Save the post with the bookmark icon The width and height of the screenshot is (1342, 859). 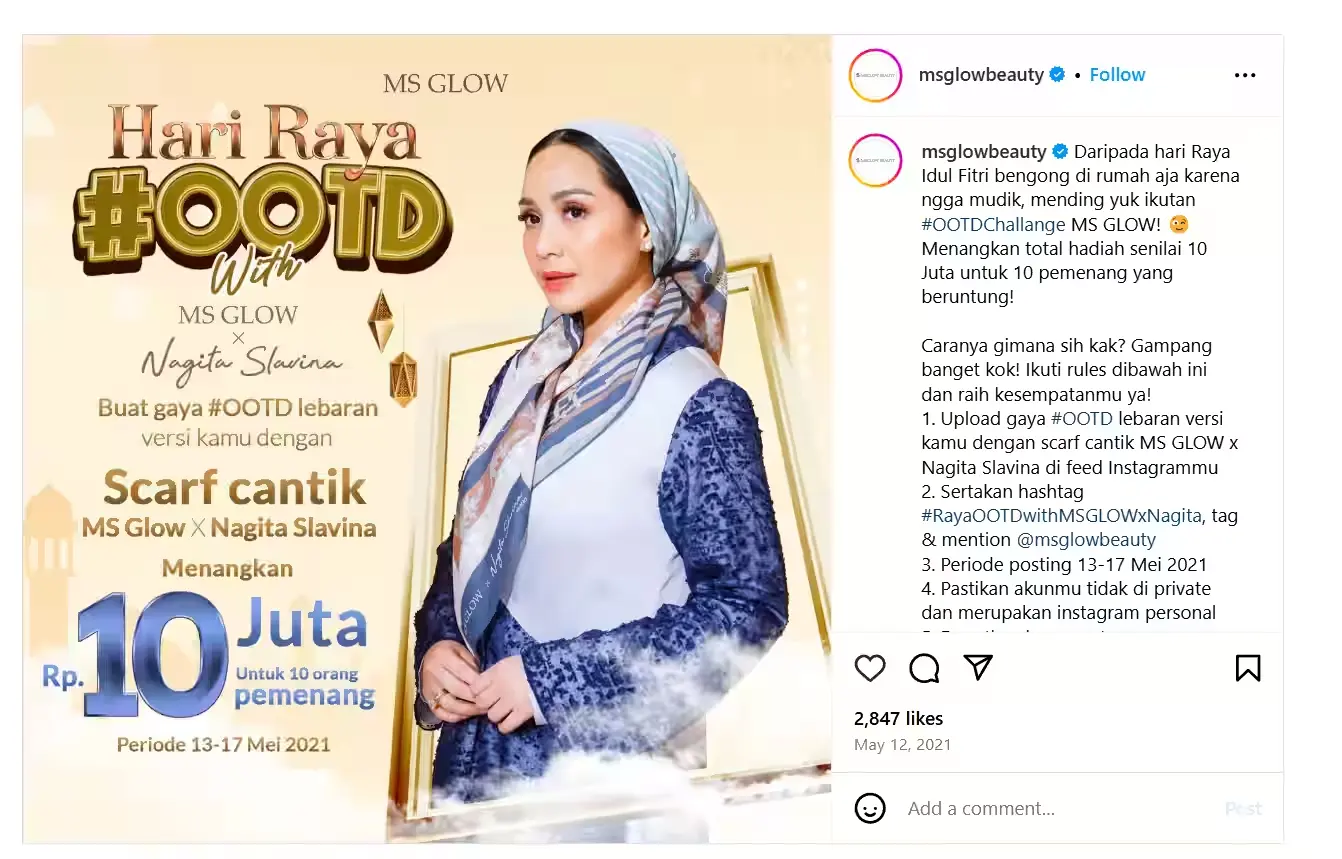coord(1248,668)
